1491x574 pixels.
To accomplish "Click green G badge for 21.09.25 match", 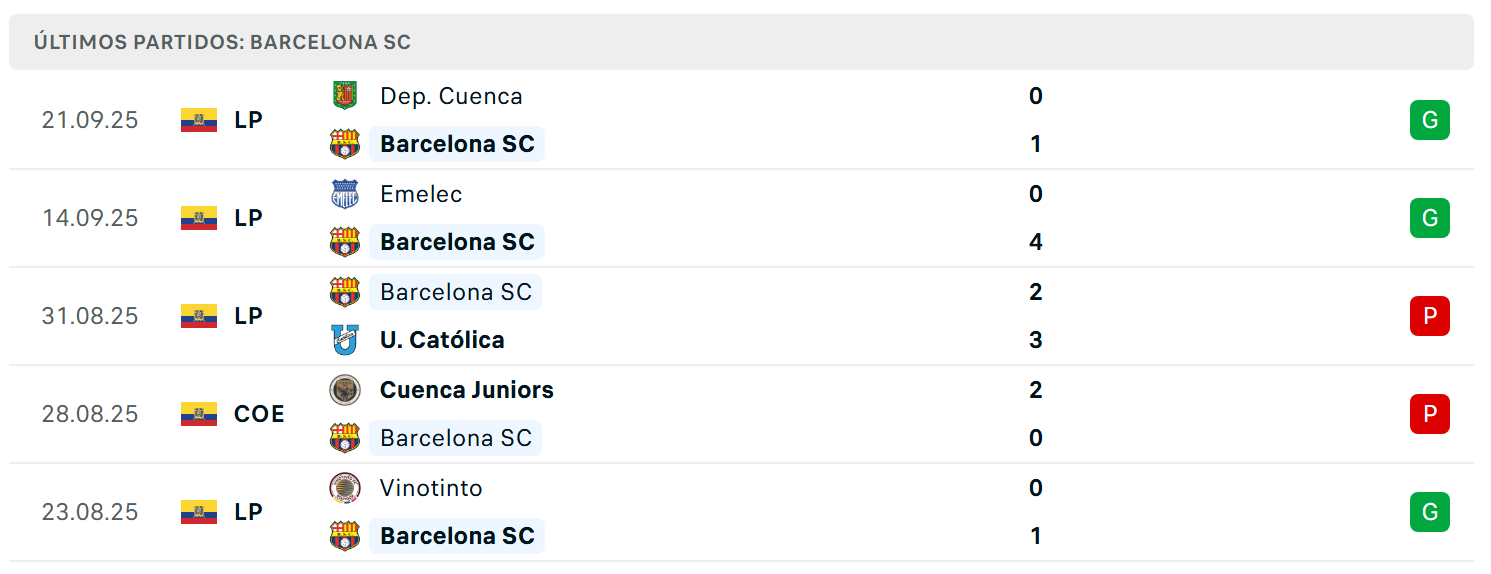I will coord(1430,120).
